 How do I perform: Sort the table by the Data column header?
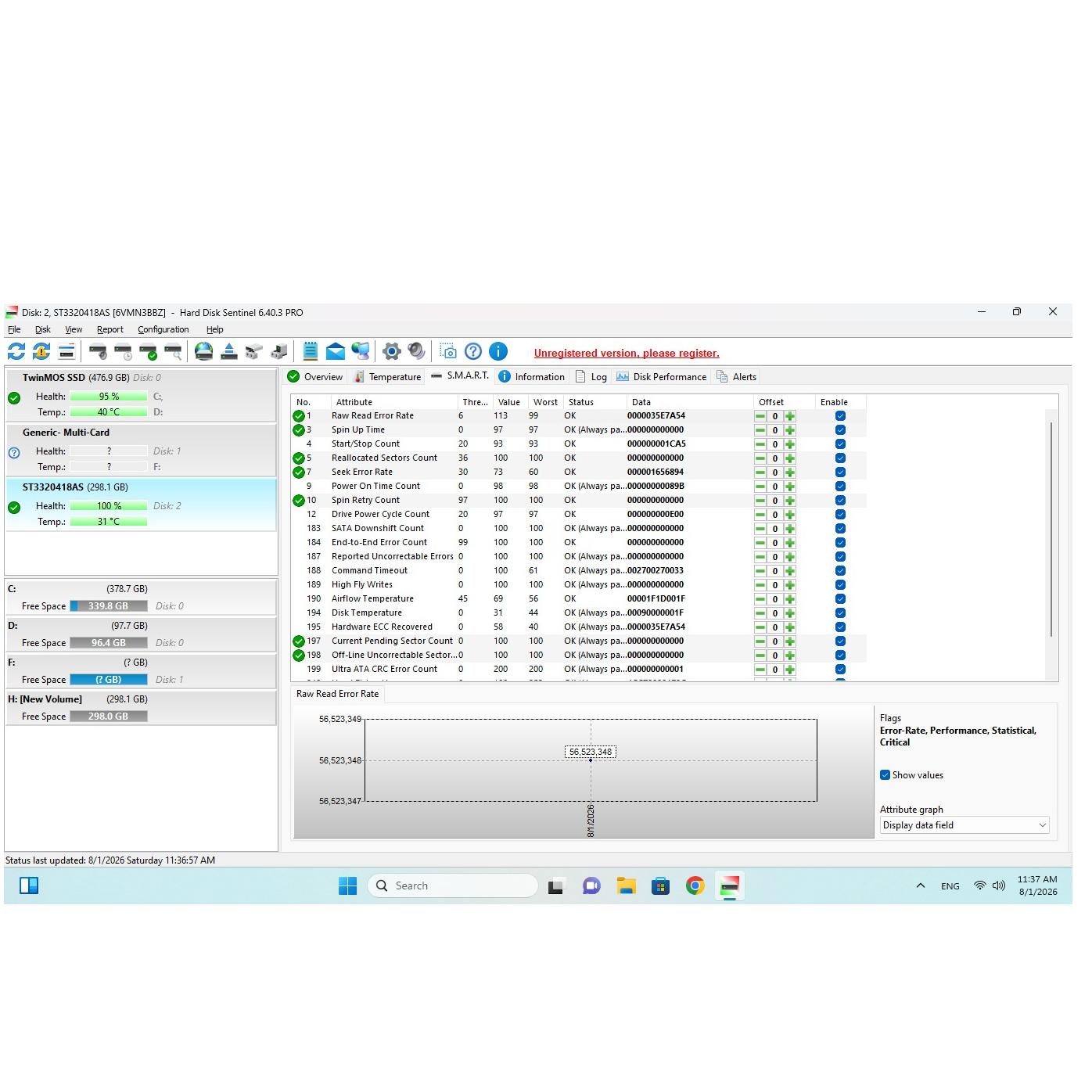coord(690,402)
